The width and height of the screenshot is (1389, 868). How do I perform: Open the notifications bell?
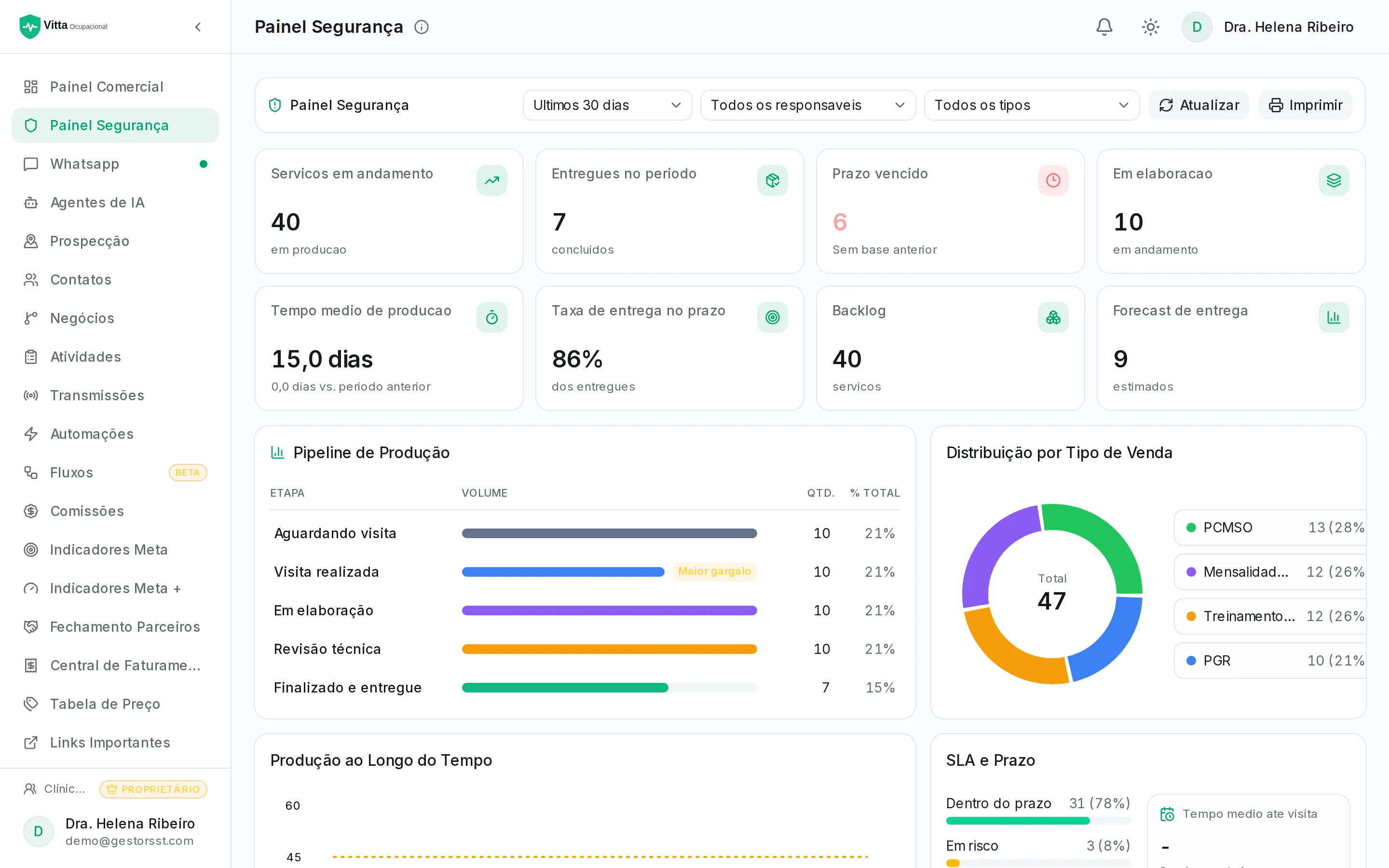pyautogui.click(x=1104, y=27)
